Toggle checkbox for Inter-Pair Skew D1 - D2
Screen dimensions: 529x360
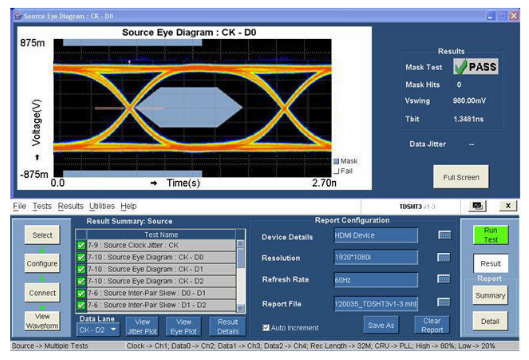(81, 305)
